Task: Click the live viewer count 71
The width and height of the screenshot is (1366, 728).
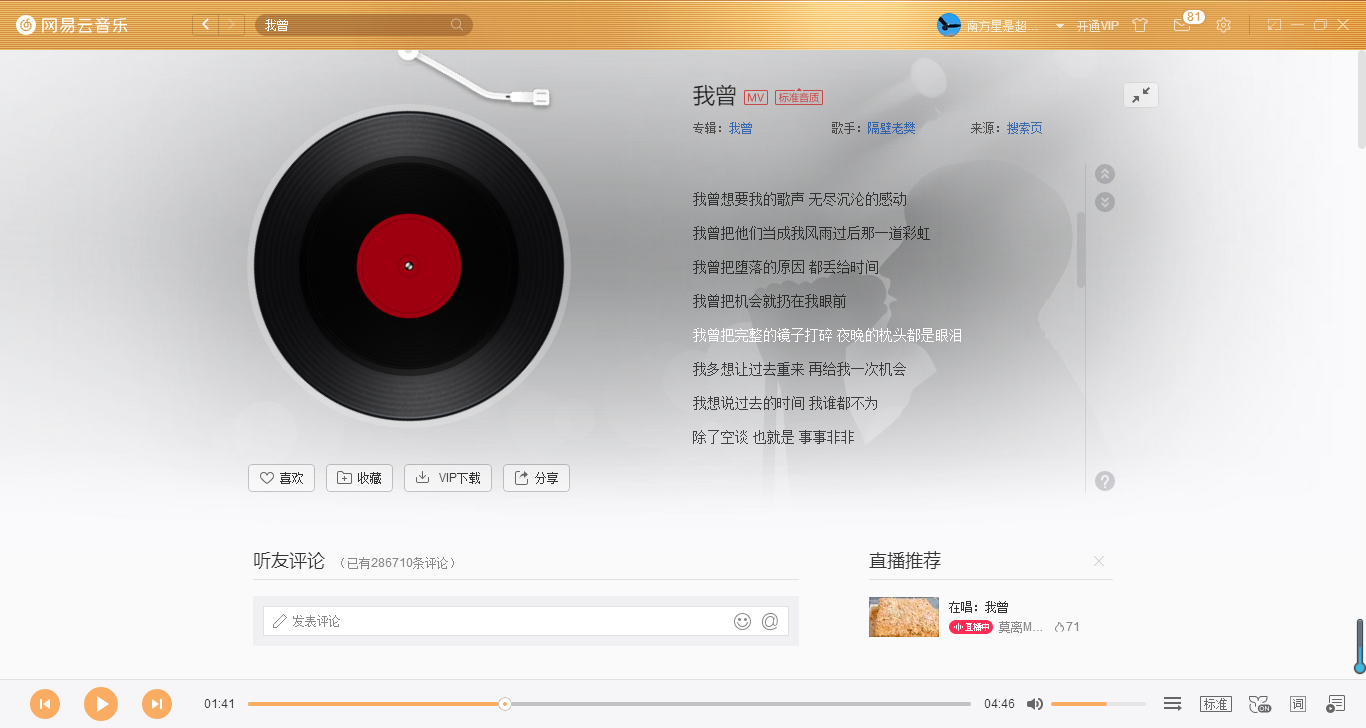Action: 1067,627
